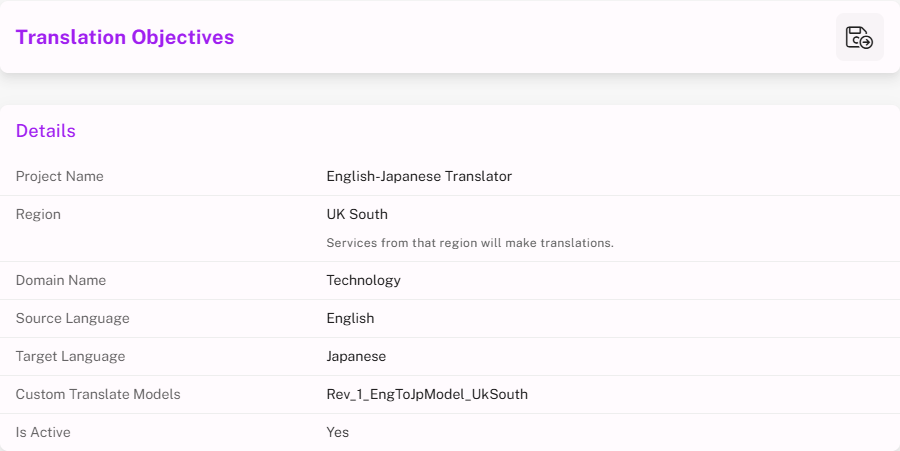The width and height of the screenshot is (900, 451).
Task: Click the Project Name field label
Action: (60, 176)
